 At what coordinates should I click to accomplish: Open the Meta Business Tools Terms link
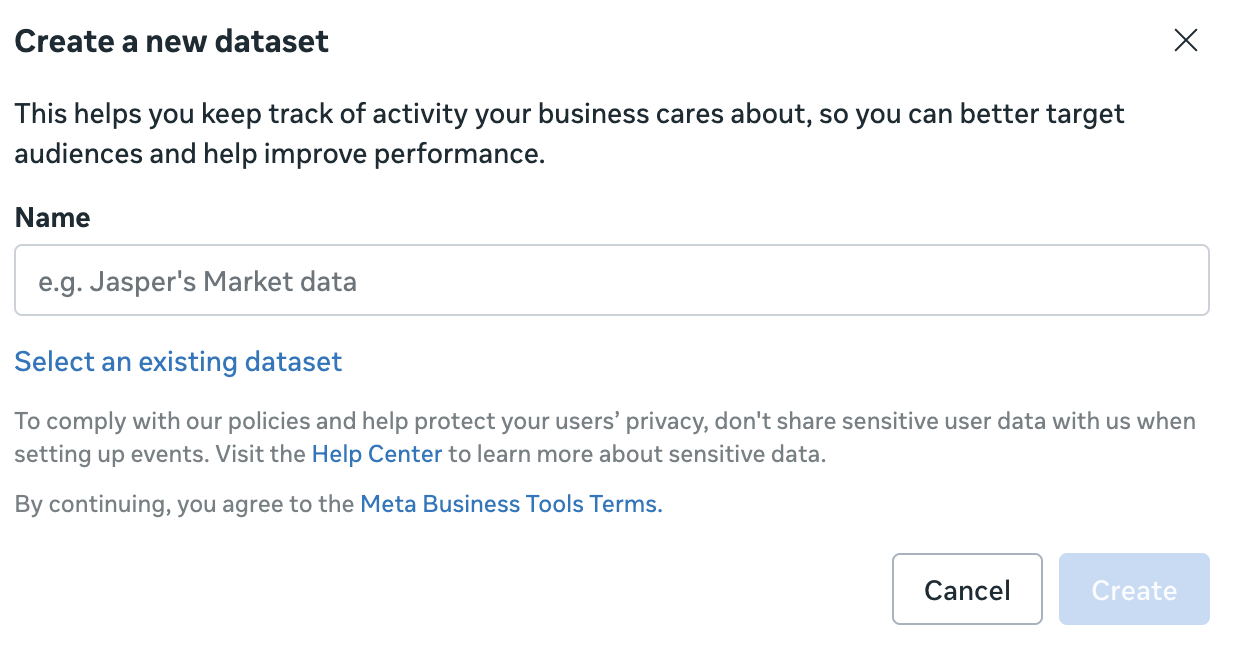pos(510,504)
